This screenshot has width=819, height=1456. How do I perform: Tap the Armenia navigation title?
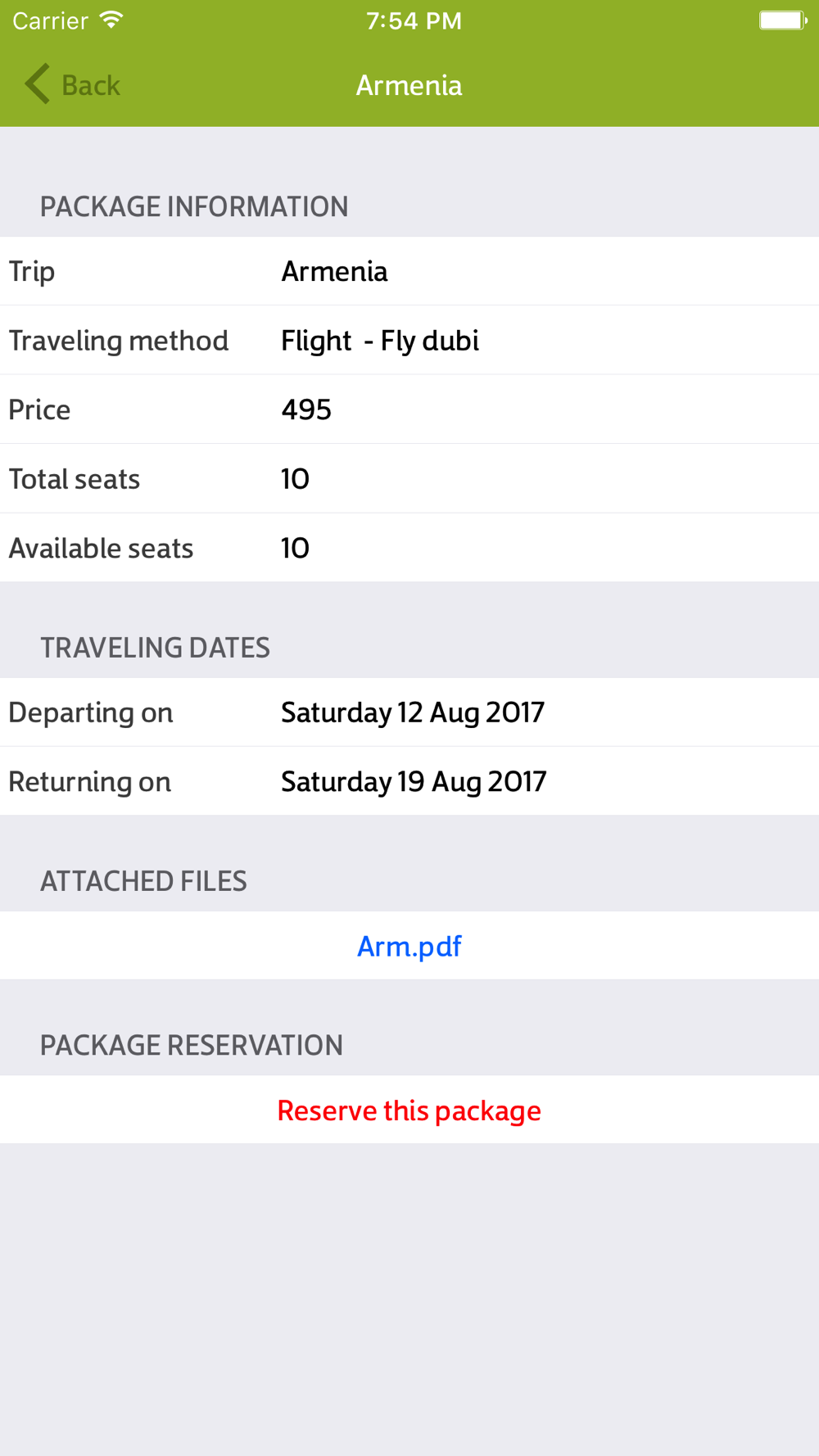click(409, 85)
